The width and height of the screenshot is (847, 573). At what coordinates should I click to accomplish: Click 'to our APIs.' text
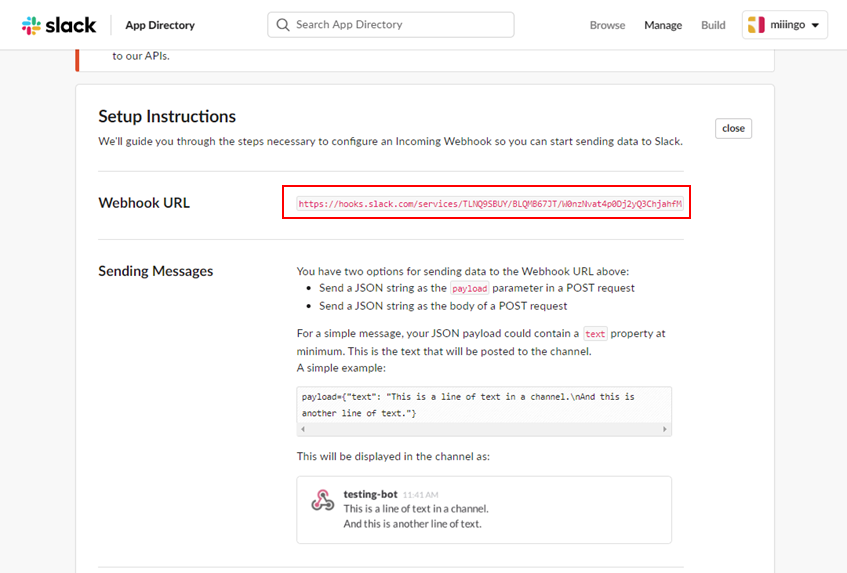pos(141,56)
